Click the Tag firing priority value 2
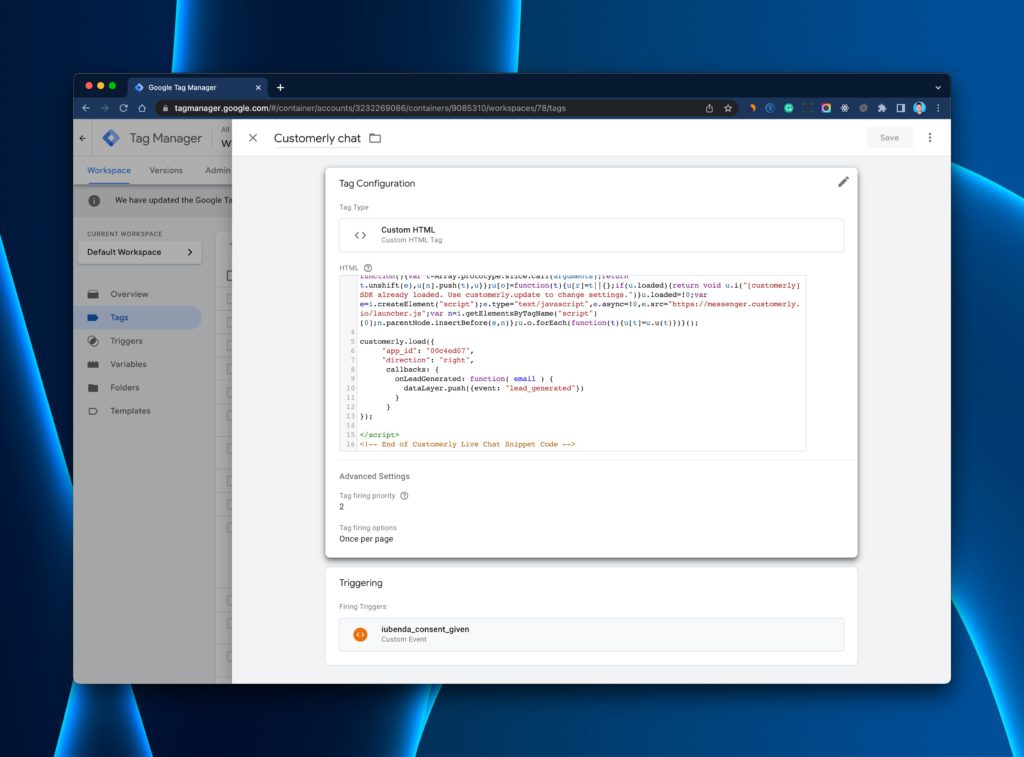 click(x=342, y=507)
